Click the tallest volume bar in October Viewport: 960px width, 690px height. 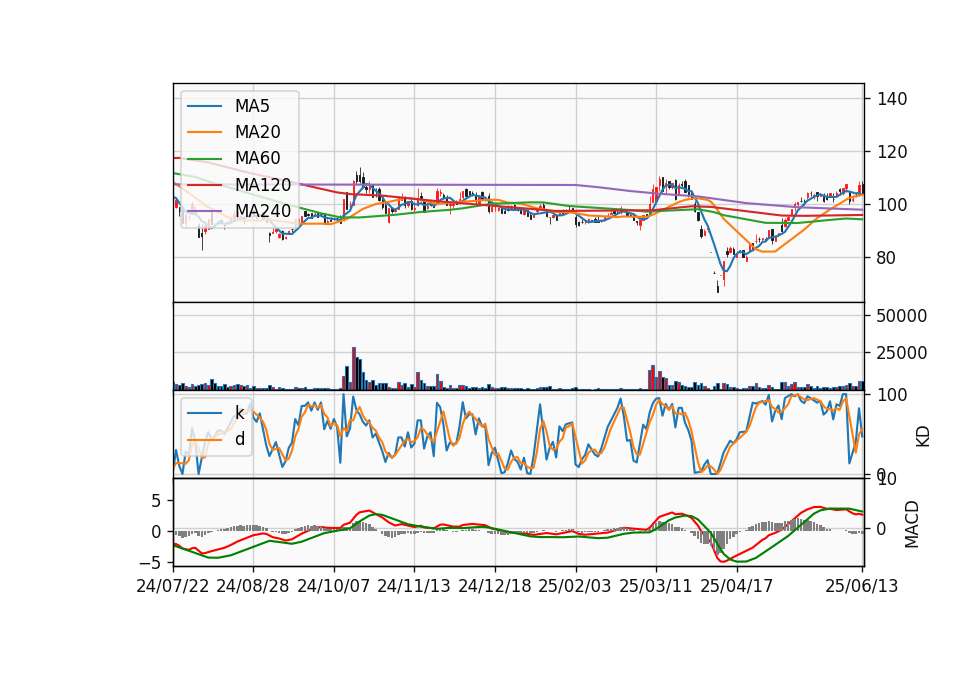click(x=354, y=369)
